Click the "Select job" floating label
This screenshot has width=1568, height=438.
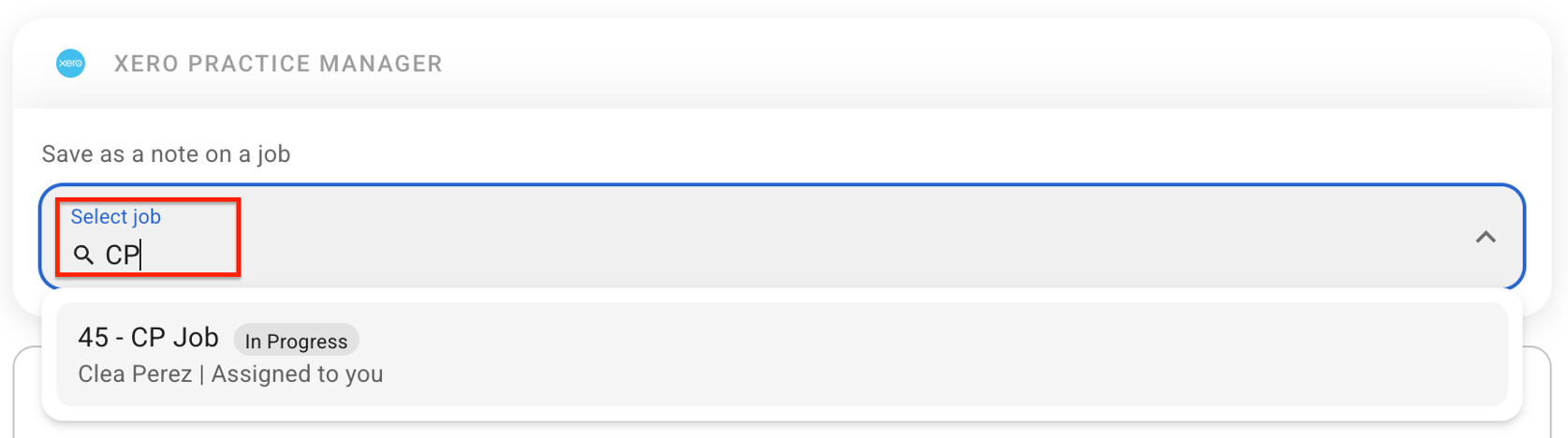(x=115, y=216)
